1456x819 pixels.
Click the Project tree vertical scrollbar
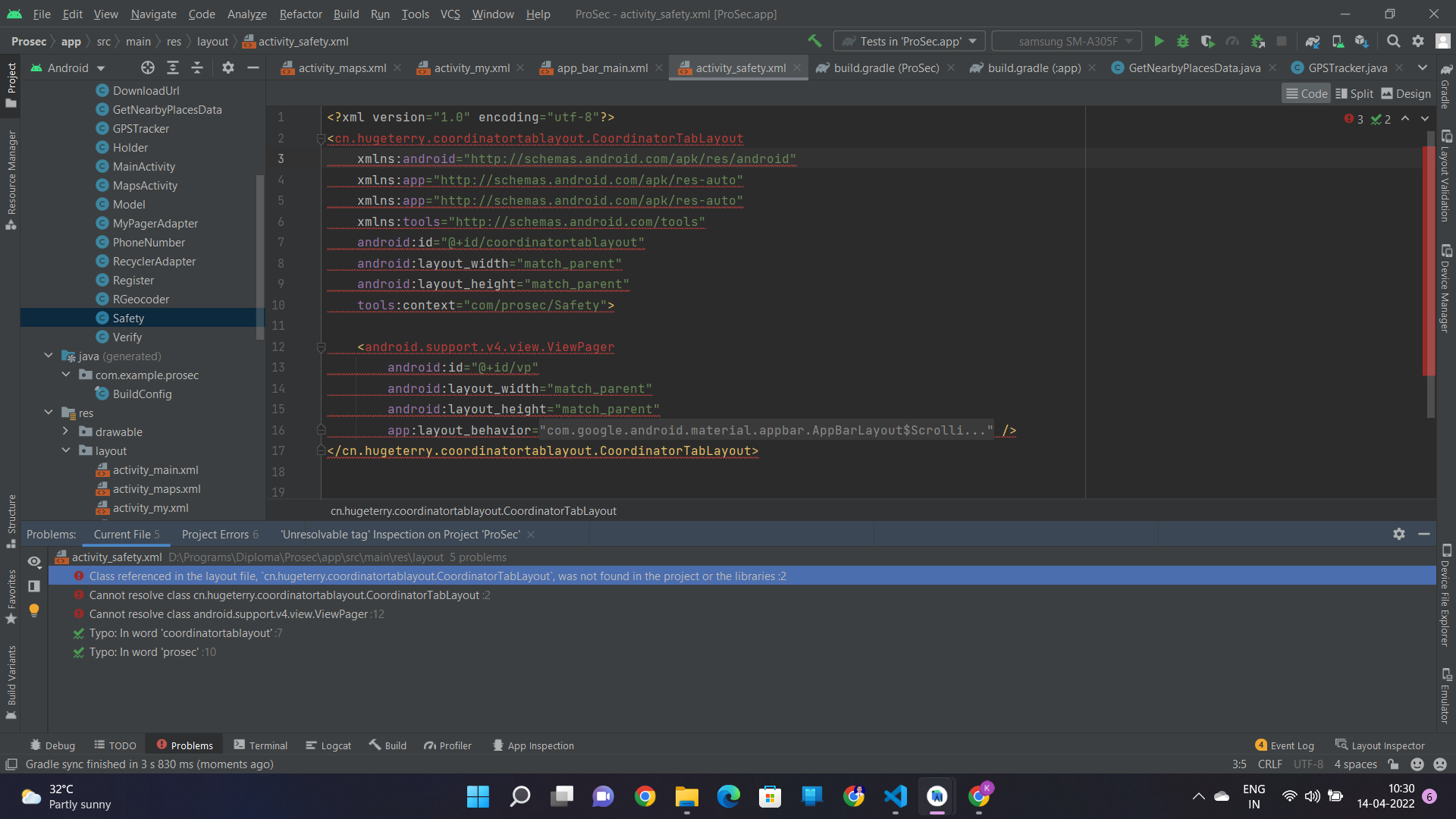tap(260, 256)
